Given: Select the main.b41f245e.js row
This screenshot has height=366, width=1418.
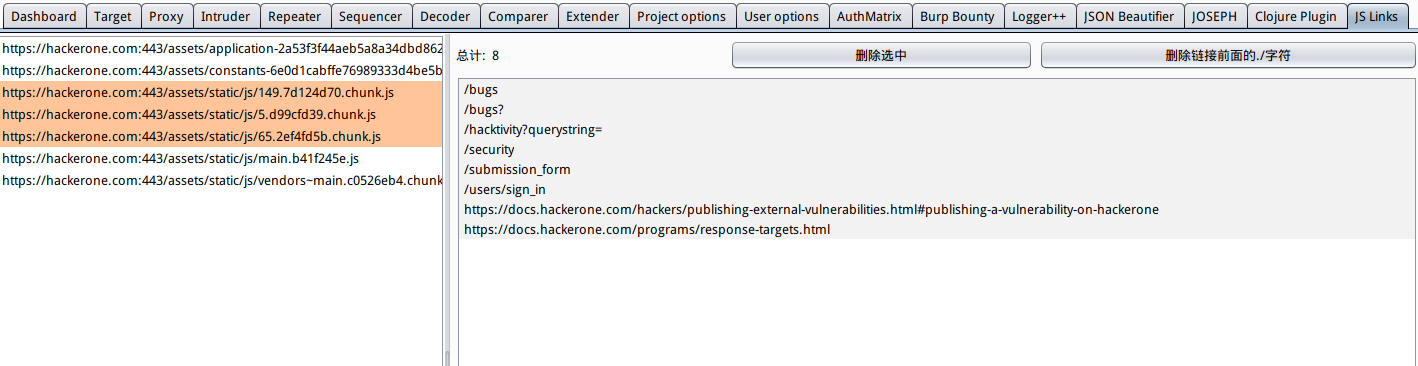Looking at the screenshot, I should (221, 158).
